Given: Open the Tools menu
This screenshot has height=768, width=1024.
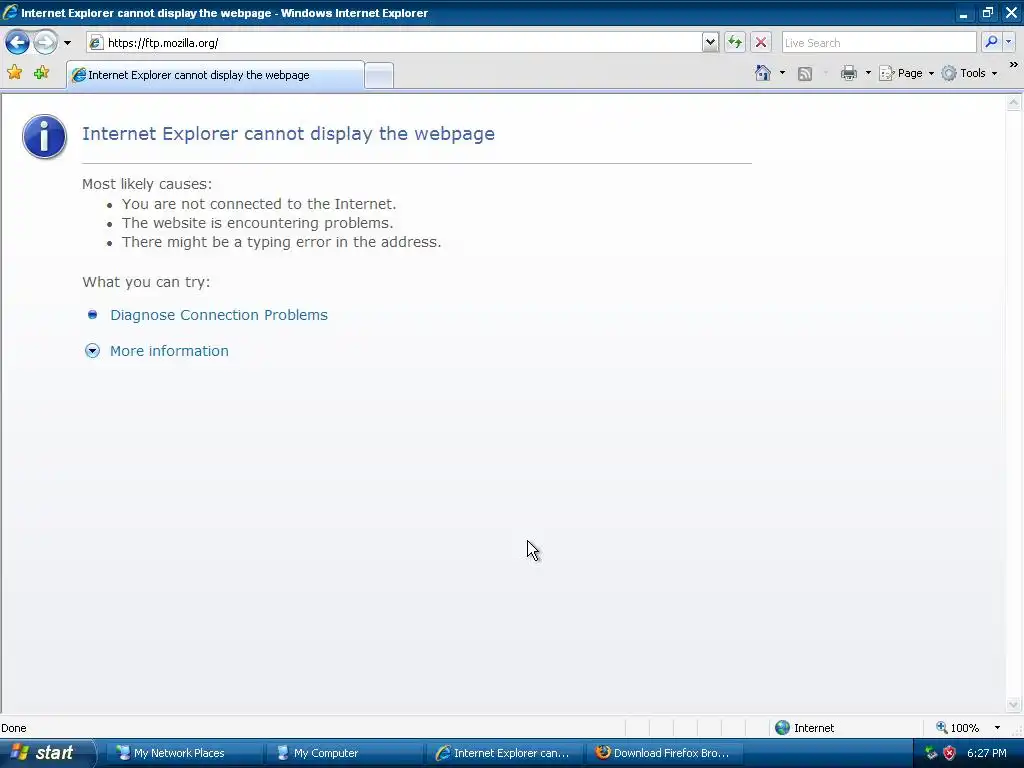Looking at the screenshot, I should [969, 73].
